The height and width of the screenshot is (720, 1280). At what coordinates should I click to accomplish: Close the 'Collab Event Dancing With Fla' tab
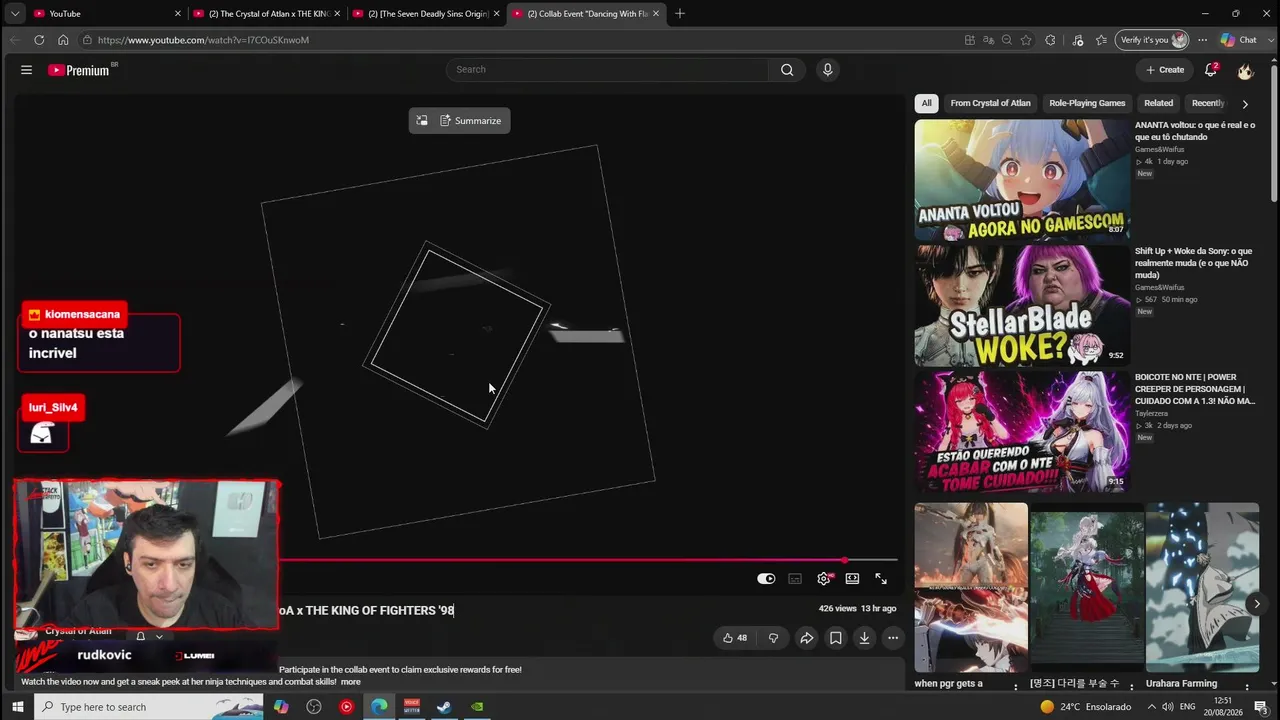coord(656,14)
